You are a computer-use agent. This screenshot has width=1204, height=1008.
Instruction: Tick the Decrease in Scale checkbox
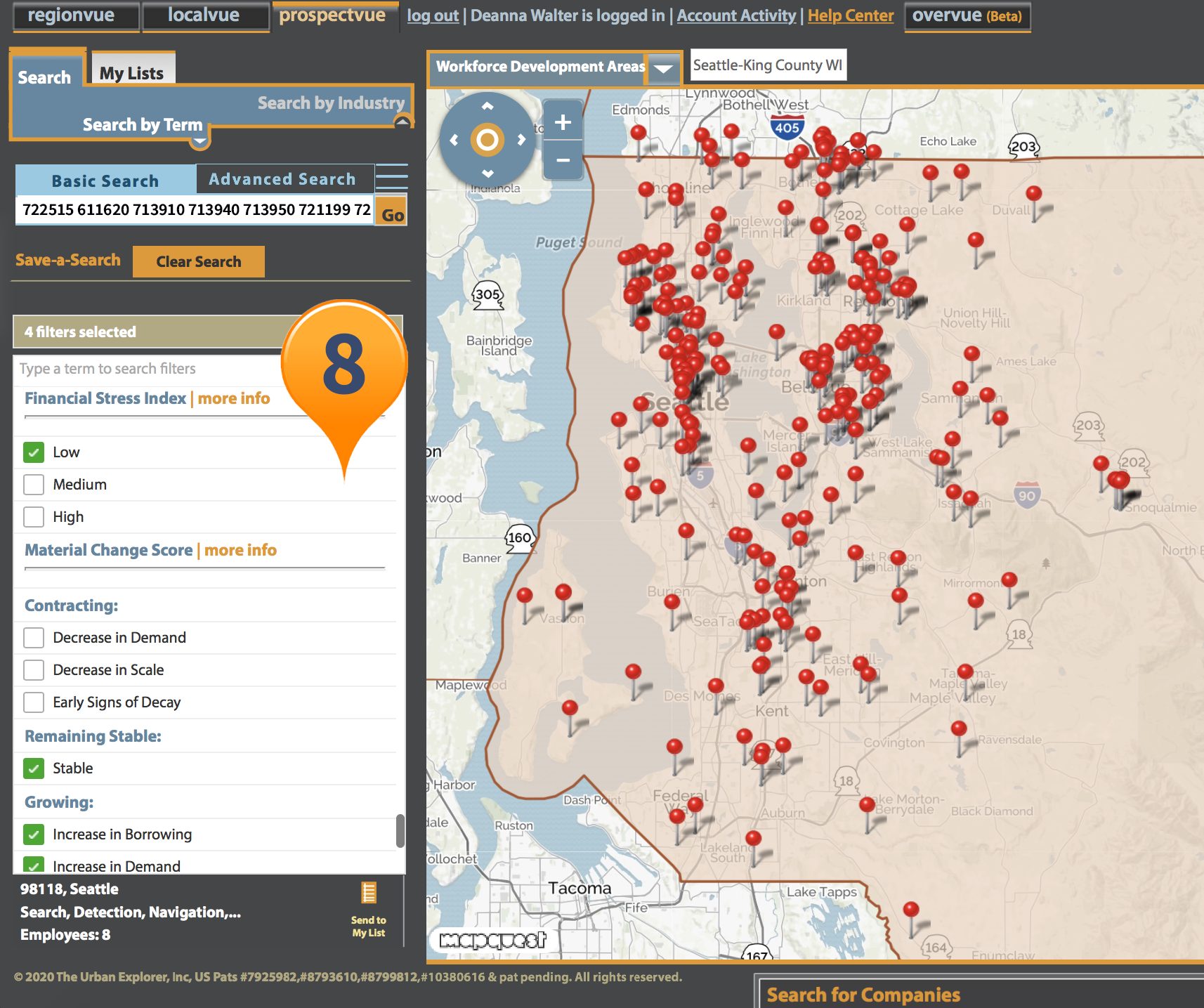pos(34,670)
